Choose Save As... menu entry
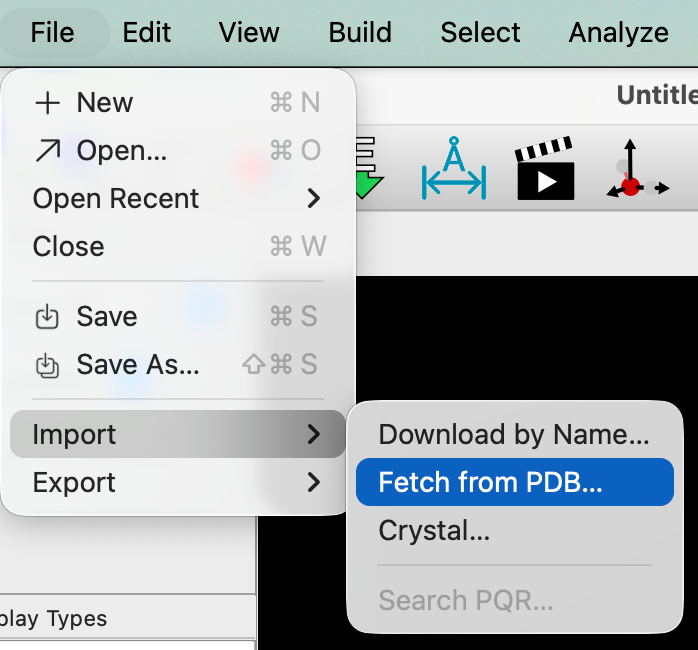This screenshot has width=698, height=650. (x=137, y=364)
